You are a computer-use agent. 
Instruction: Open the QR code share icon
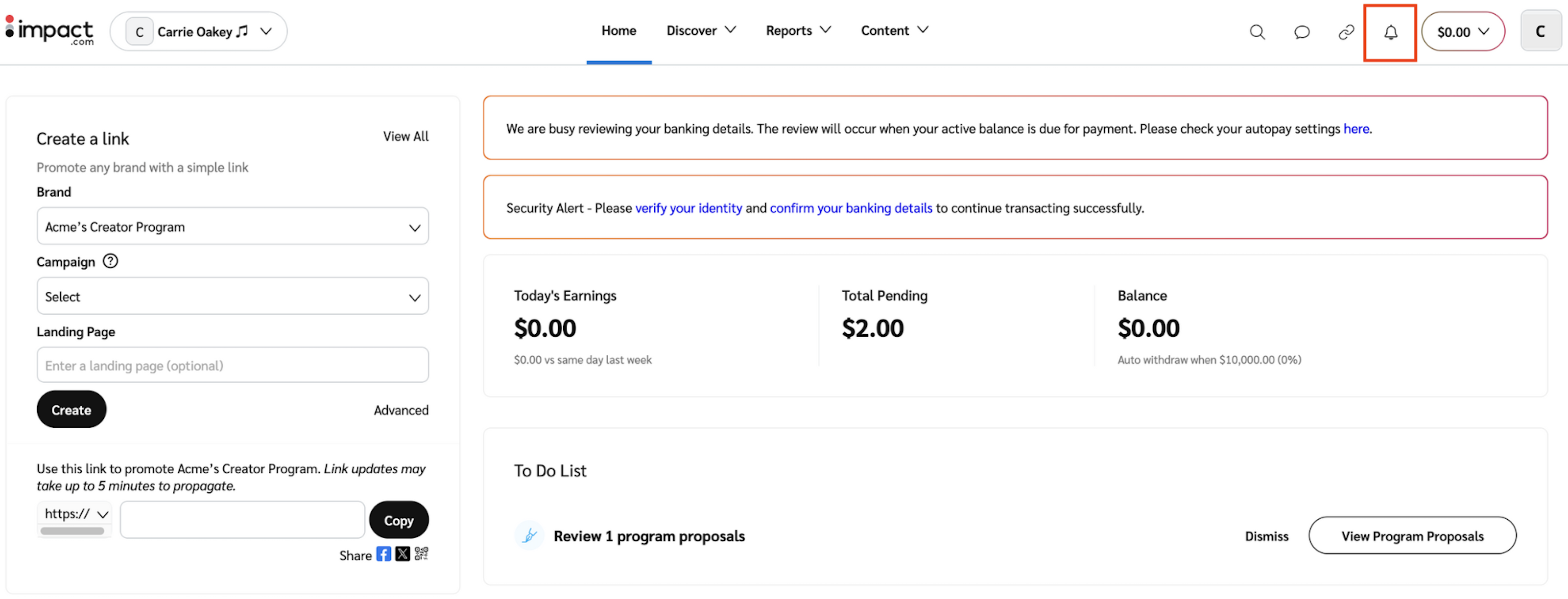tap(421, 554)
